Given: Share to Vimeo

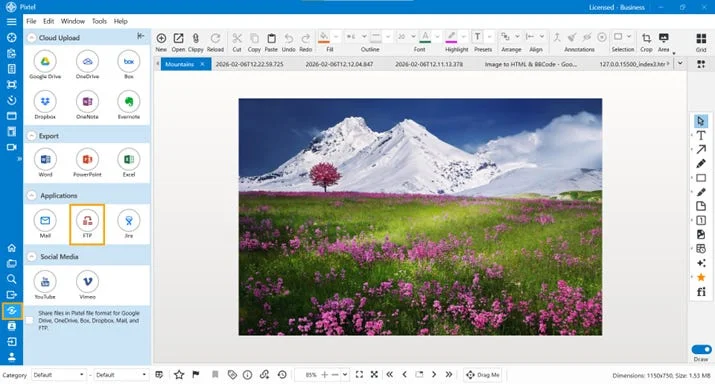Looking at the screenshot, I should (x=87, y=285).
